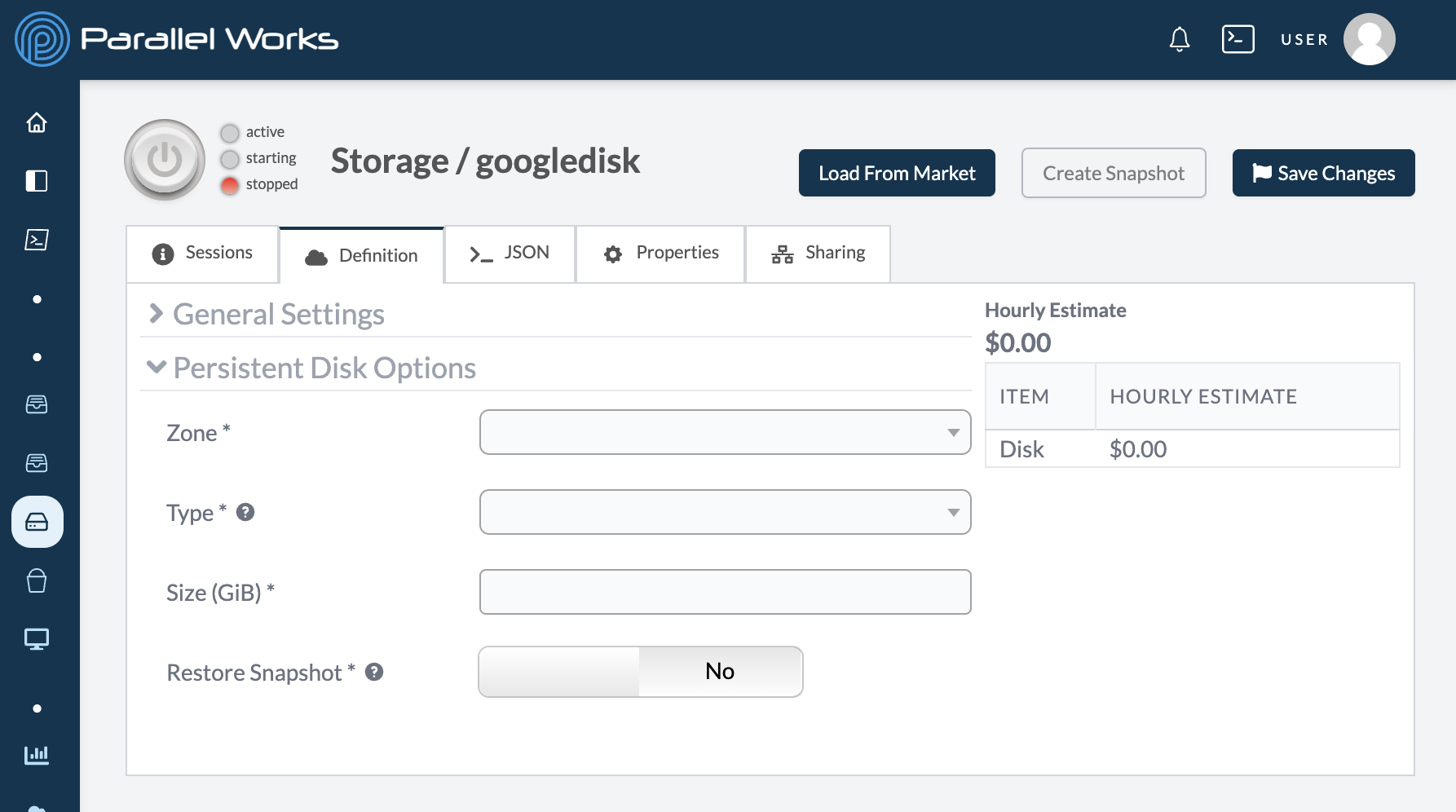Click Load From Market button
This screenshot has width=1456, height=812.
coord(897,173)
